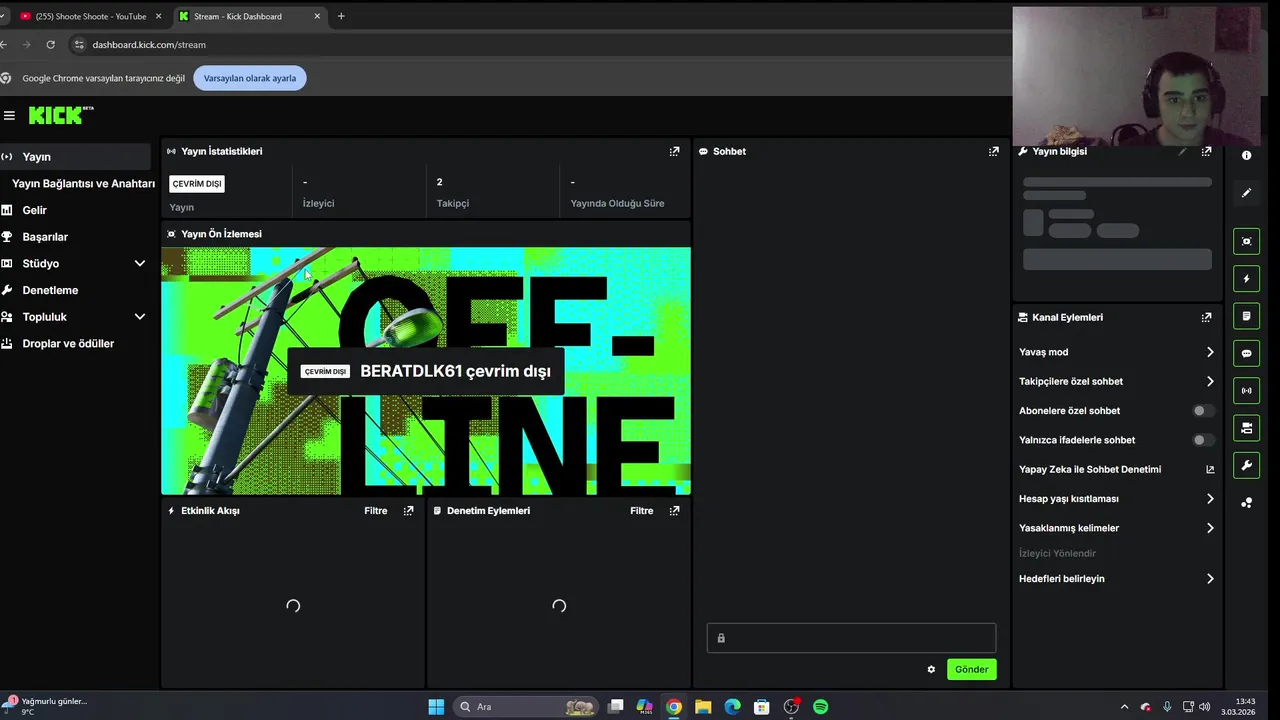Show hidden system tray icons
This screenshot has height=720, width=1280.
pyautogui.click(x=1124, y=707)
